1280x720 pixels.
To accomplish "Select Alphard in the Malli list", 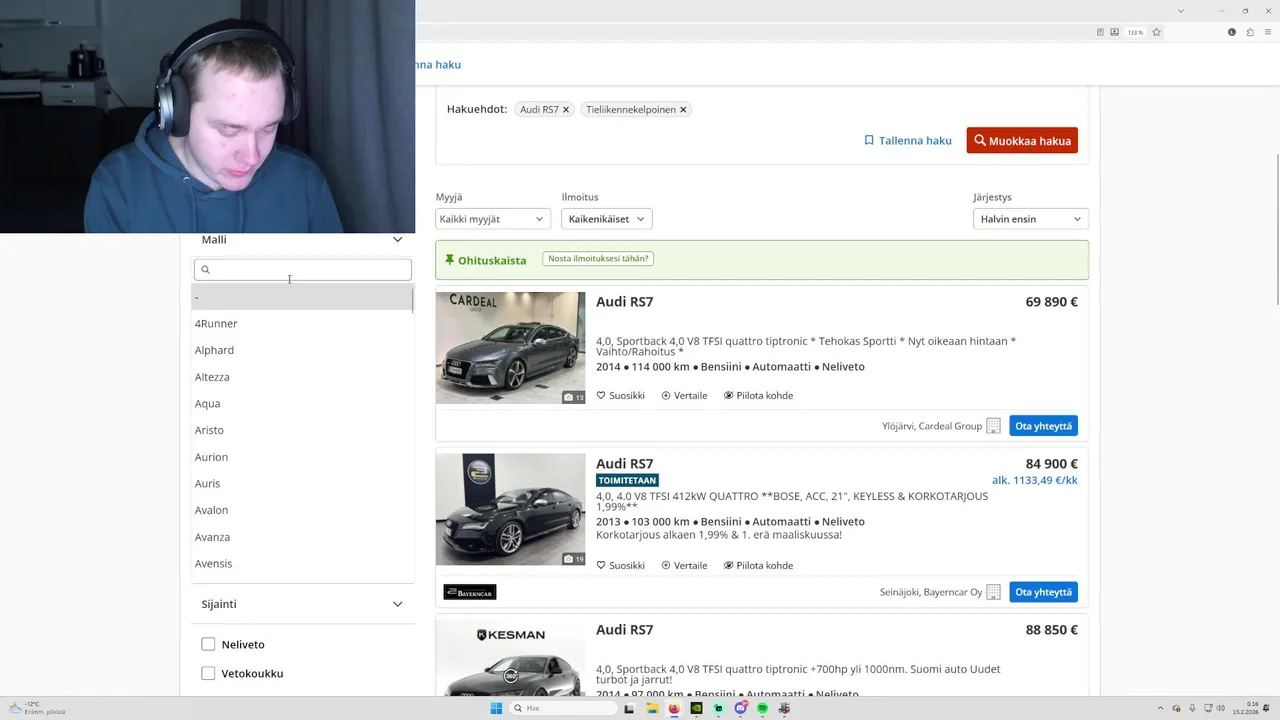I will 301,350.
